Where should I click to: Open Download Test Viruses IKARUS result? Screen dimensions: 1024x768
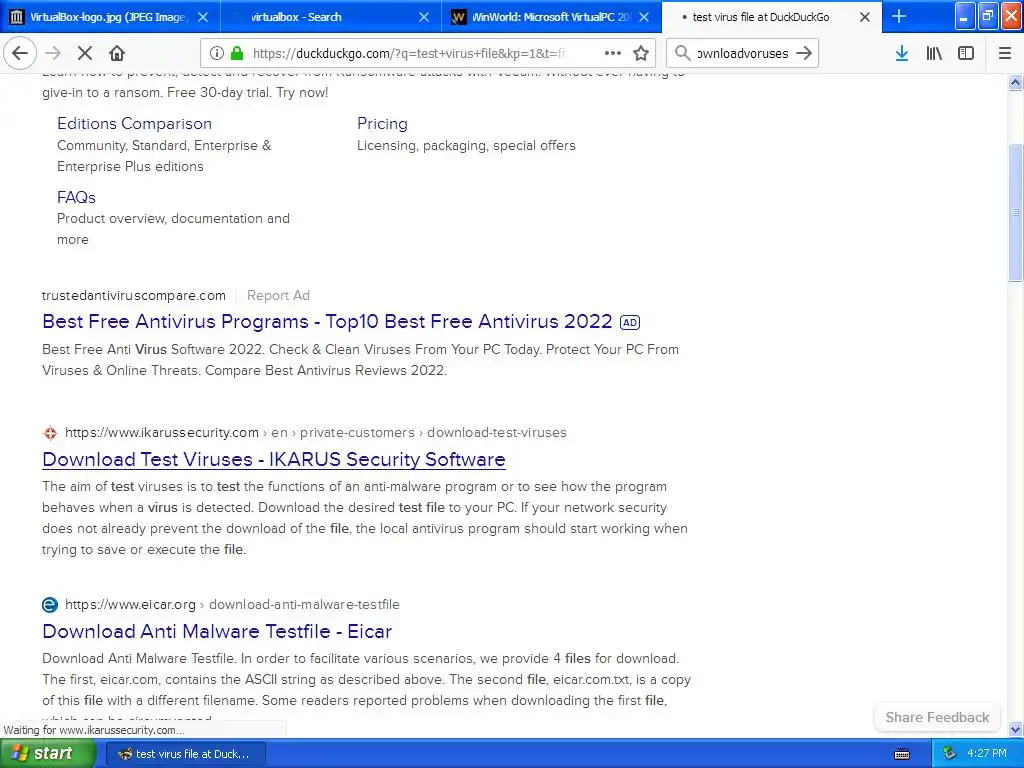(x=274, y=459)
